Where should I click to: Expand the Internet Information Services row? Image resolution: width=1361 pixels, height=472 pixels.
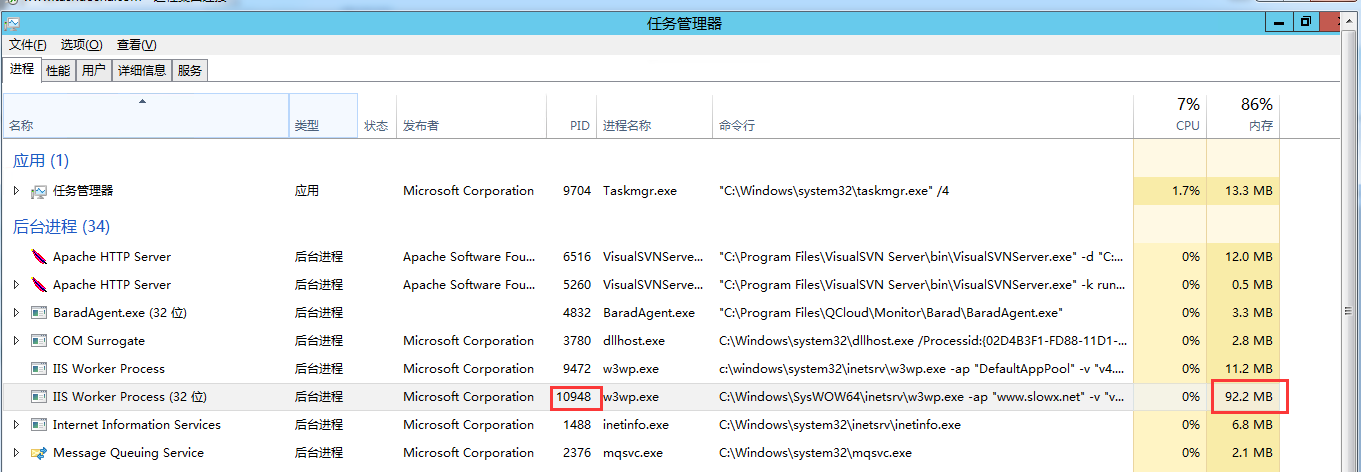(x=16, y=425)
